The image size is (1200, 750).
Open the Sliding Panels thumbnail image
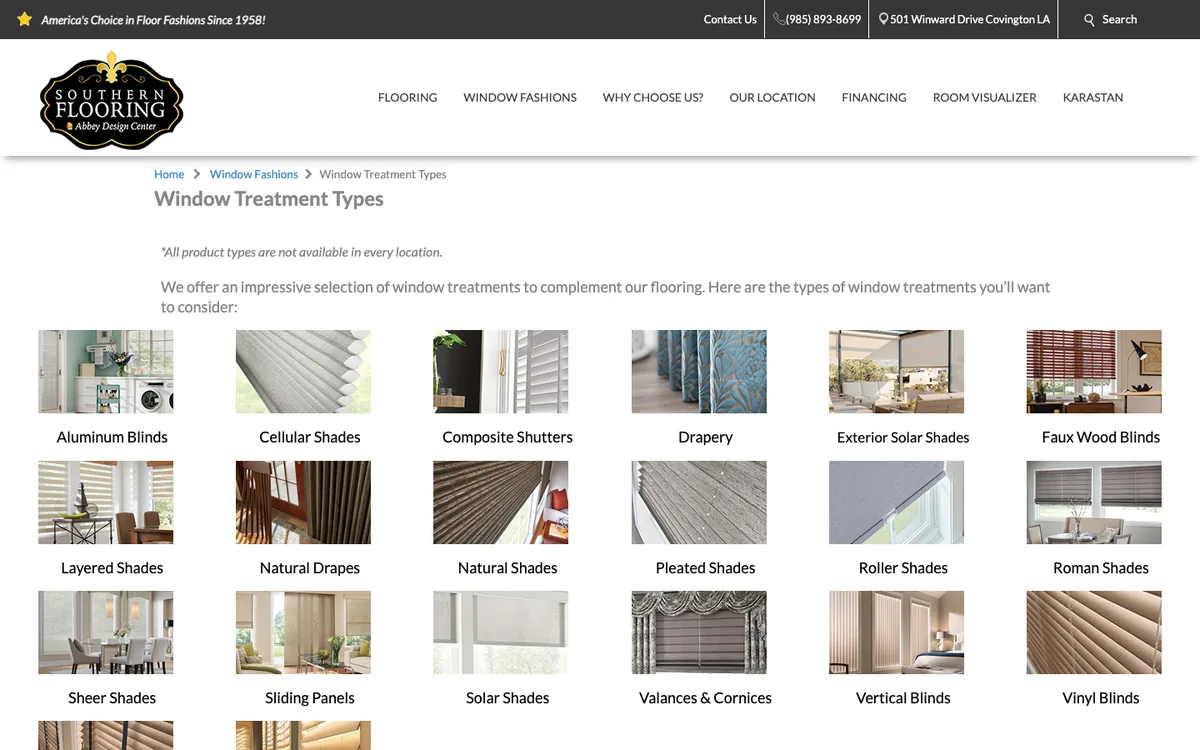(303, 632)
